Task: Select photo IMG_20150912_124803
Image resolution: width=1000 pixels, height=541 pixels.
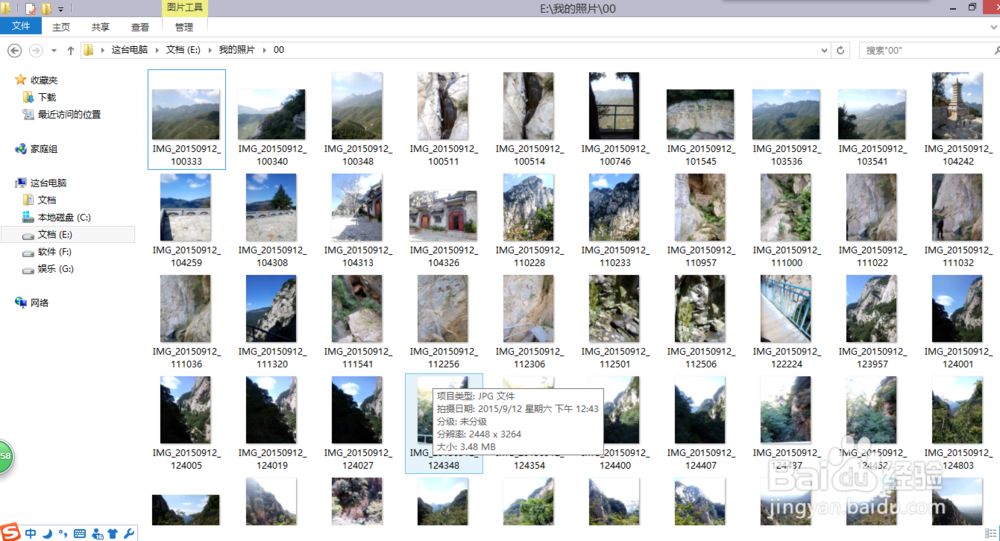Action: [958, 424]
